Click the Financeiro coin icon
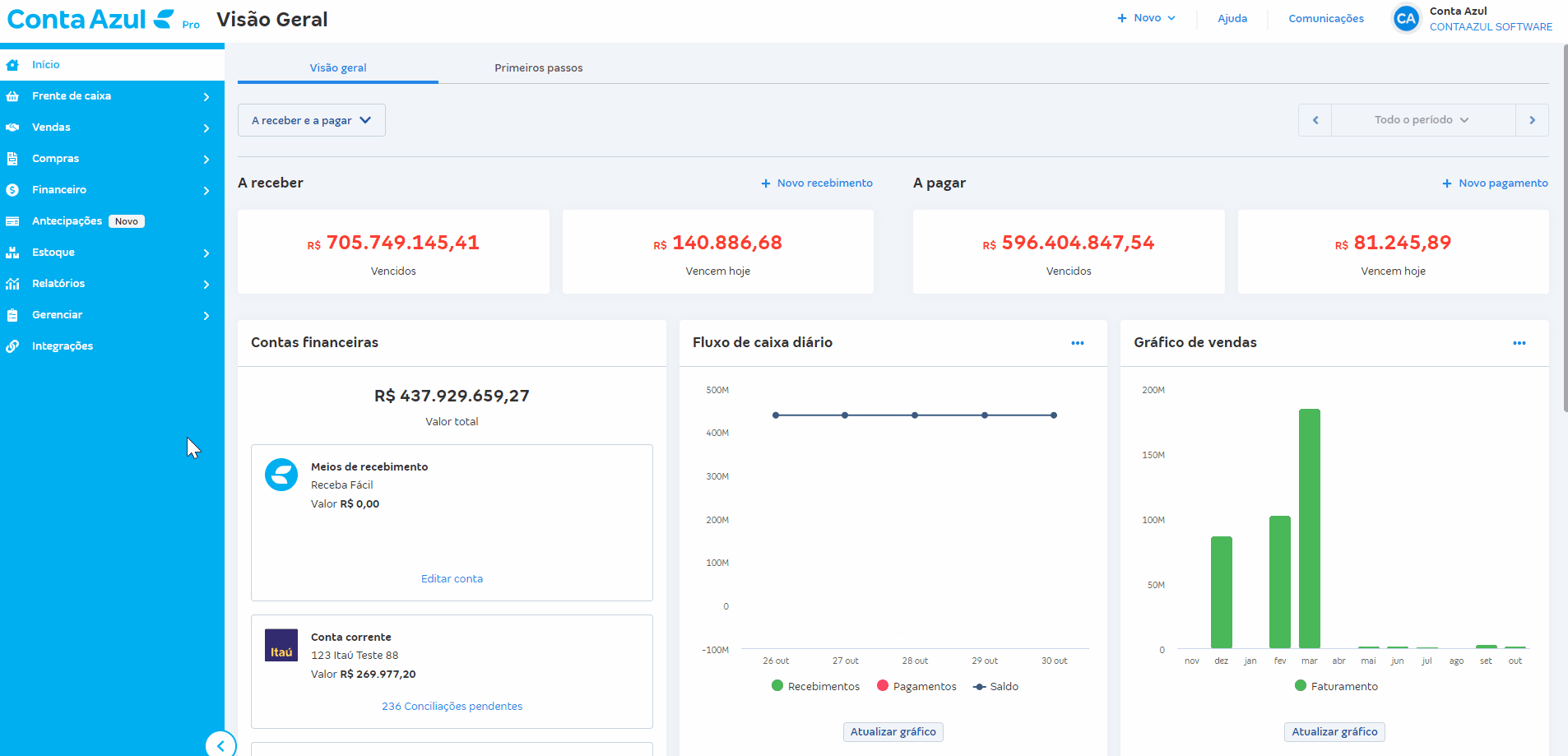The width and height of the screenshot is (1568, 756). (12, 190)
